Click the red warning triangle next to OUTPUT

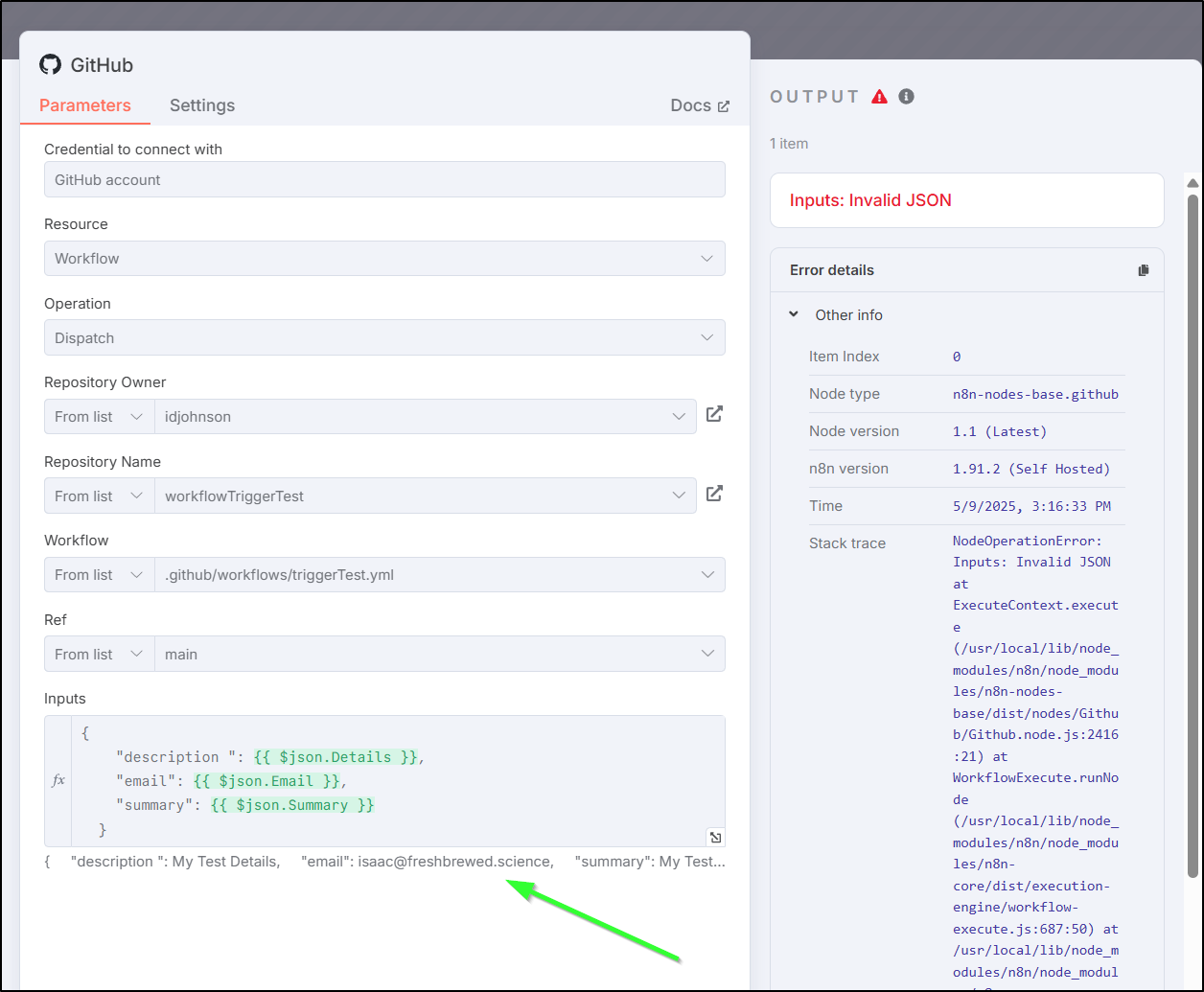[x=880, y=97]
